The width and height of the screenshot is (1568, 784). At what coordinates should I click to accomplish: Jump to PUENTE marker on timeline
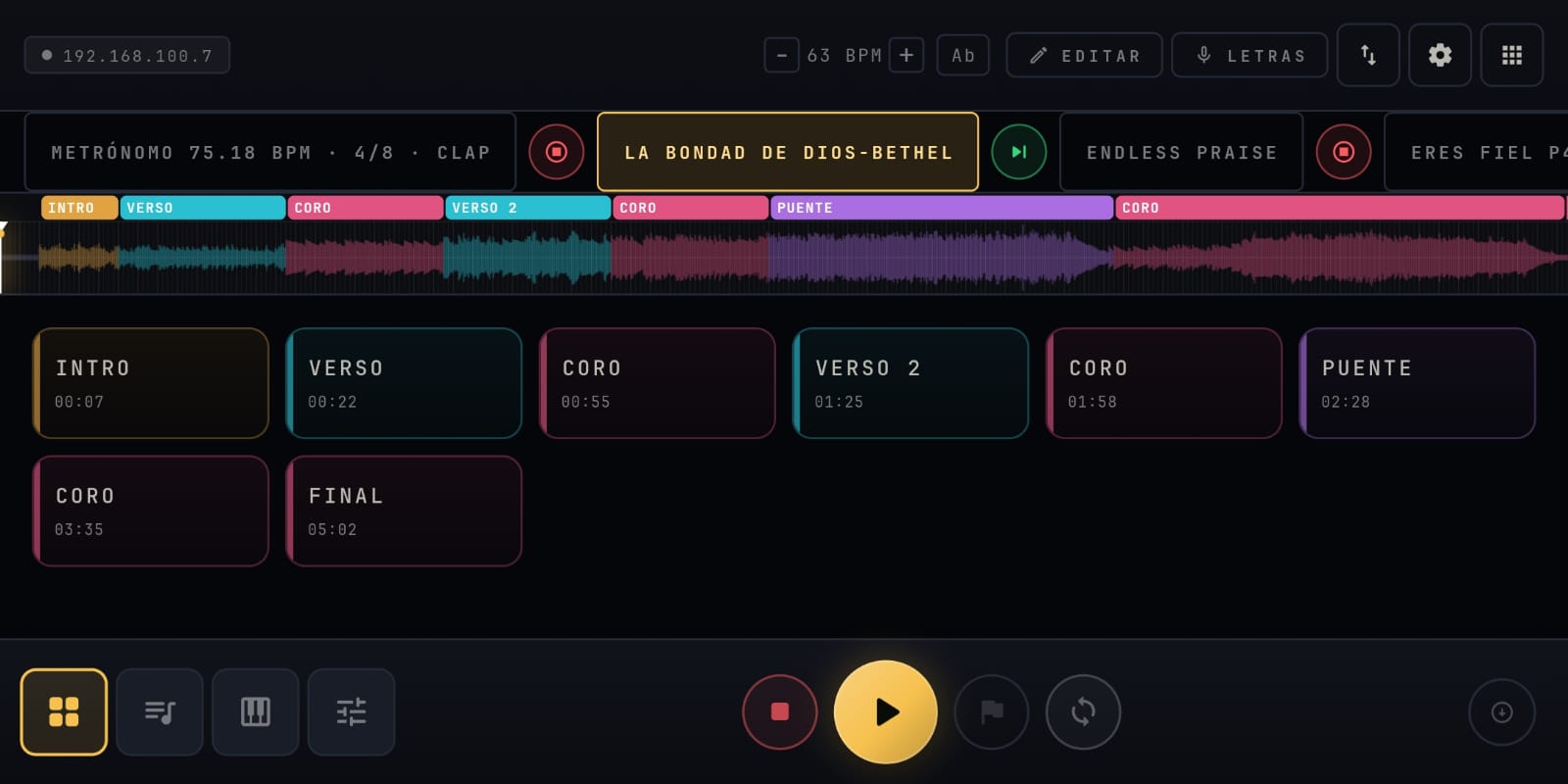pyautogui.click(x=942, y=208)
